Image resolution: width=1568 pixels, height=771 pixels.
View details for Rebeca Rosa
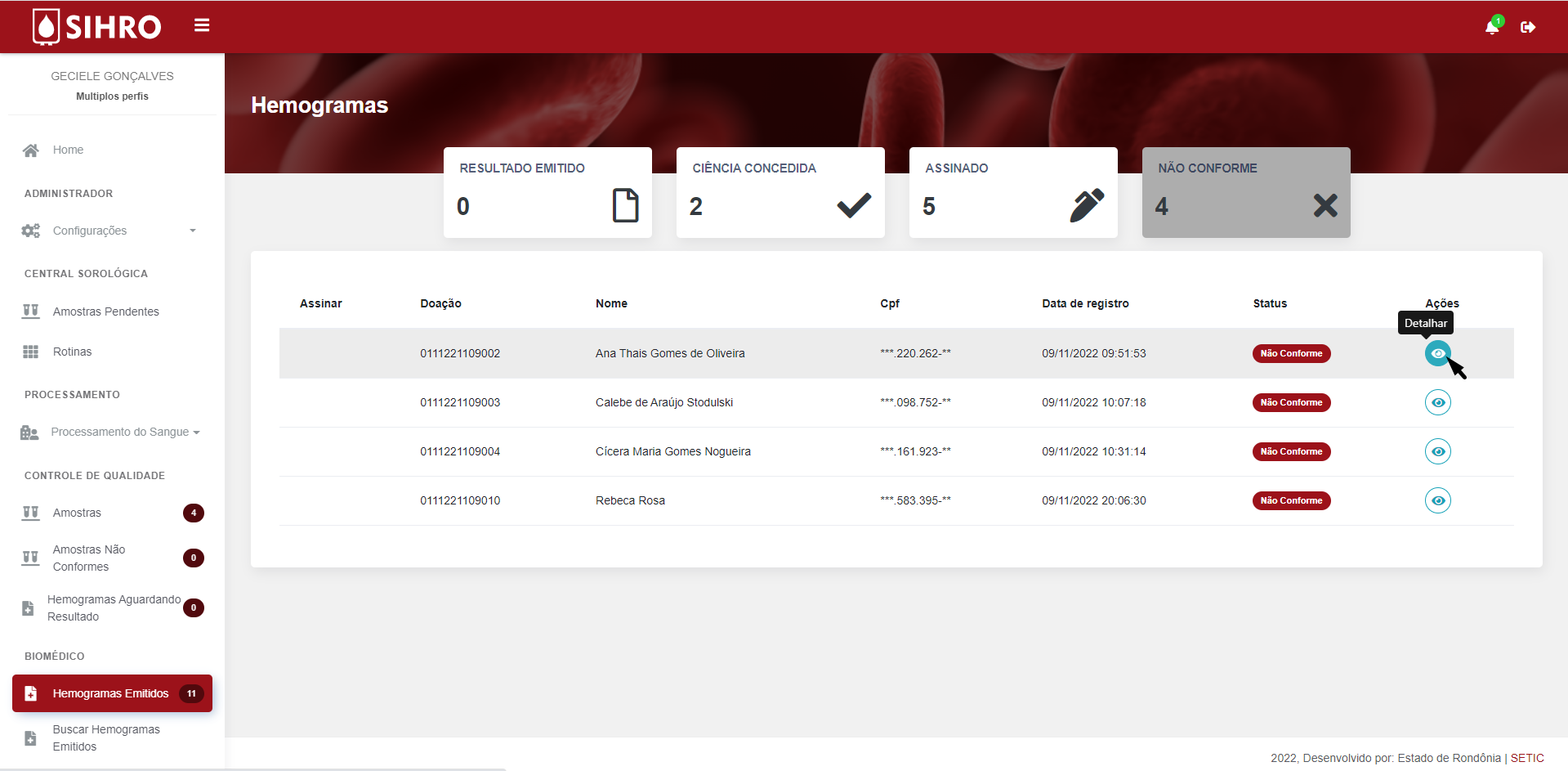1437,500
